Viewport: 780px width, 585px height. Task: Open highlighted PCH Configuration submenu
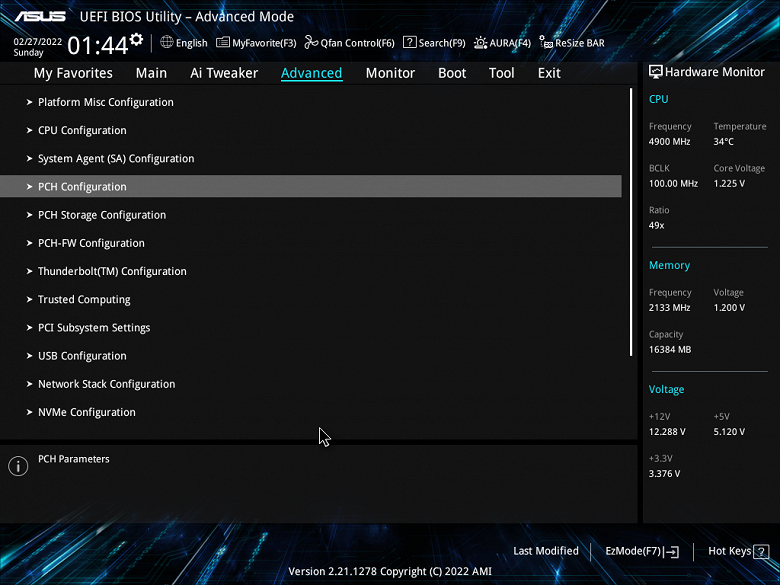coord(311,187)
